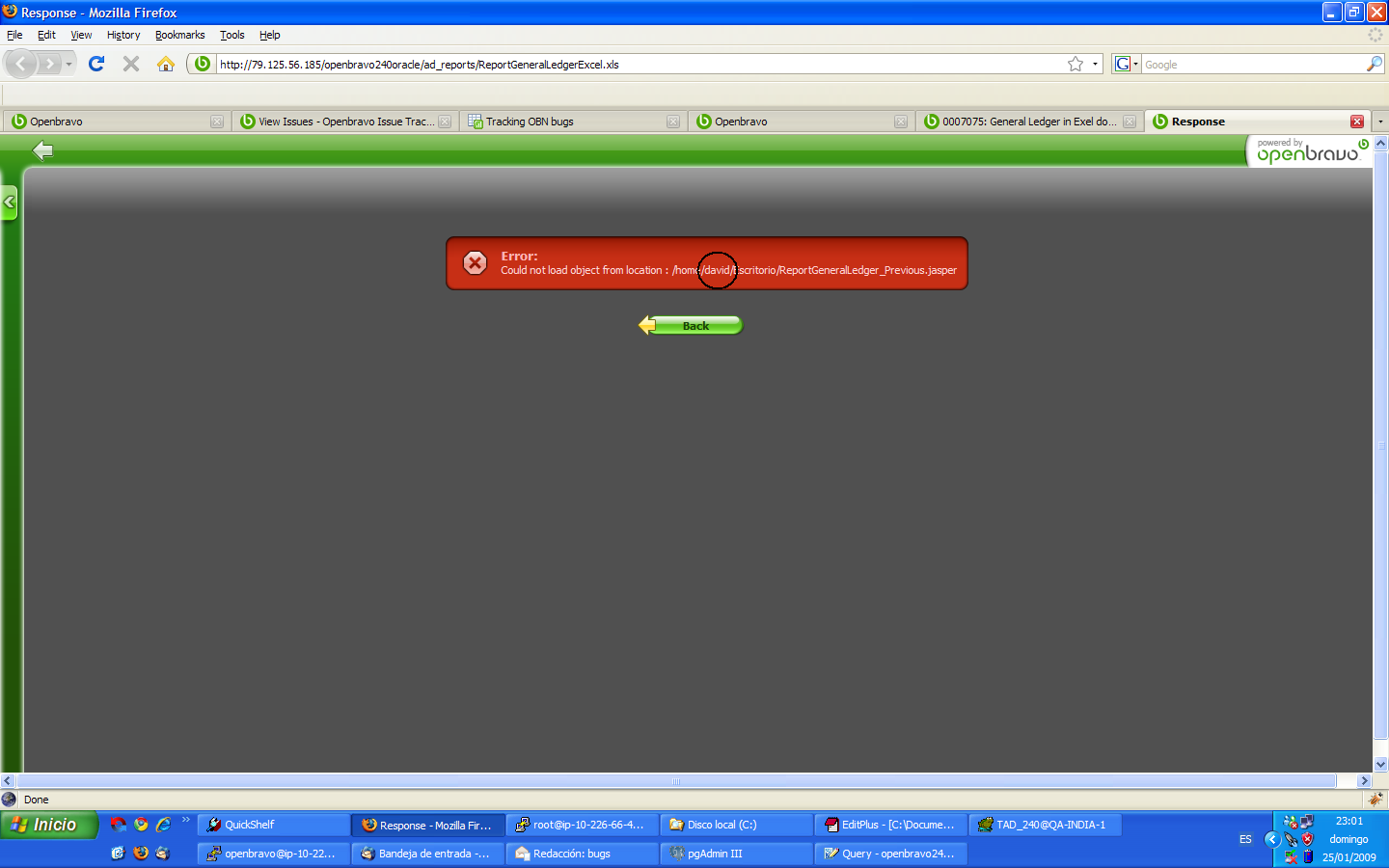The height and width of the screenshot is (868, 1389).
Task: Click the powered by Openbravo logo
Action: tap(1311, 151)
